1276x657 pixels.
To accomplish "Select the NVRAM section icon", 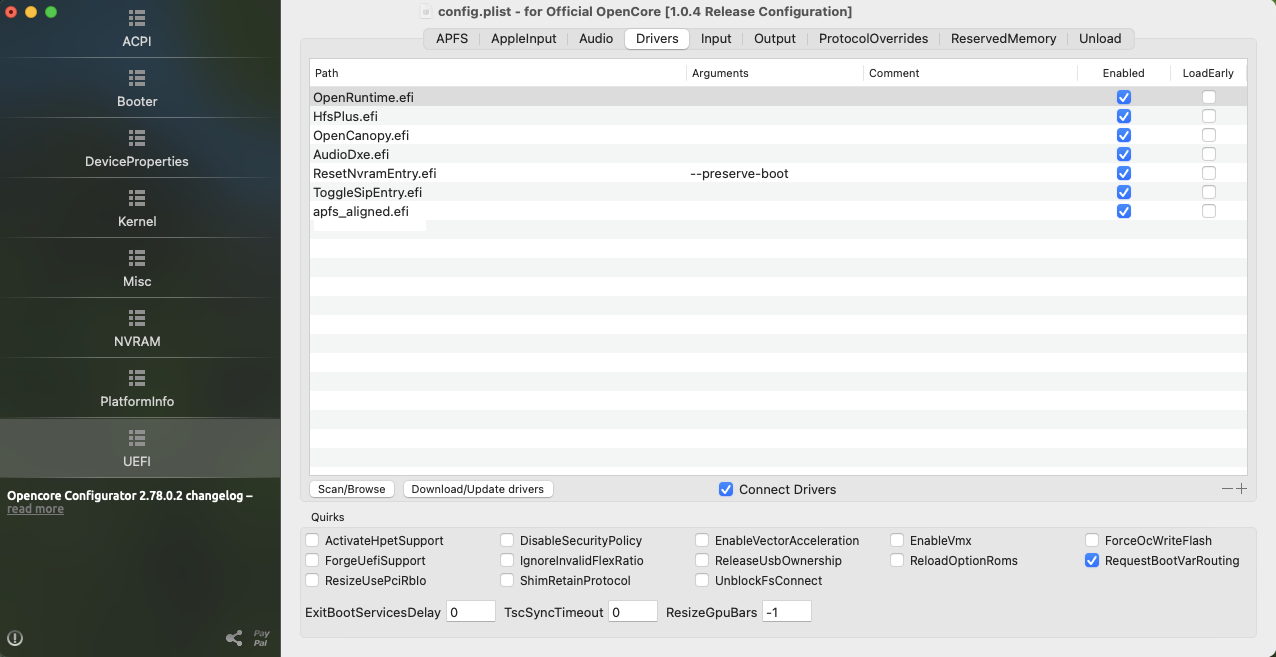I will pos(137,318).
